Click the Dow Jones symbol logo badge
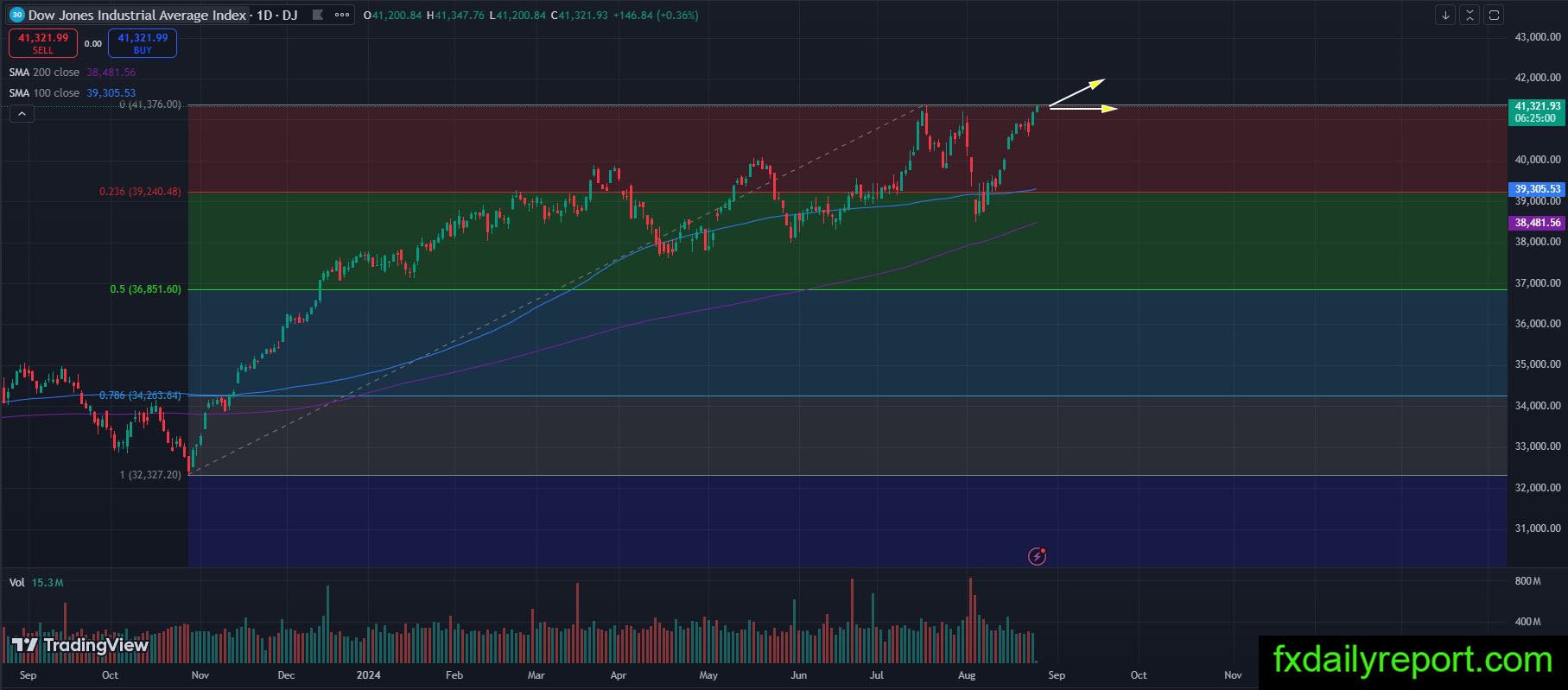The height and width of the screenshot is (690, 1568). click(16, 15)
